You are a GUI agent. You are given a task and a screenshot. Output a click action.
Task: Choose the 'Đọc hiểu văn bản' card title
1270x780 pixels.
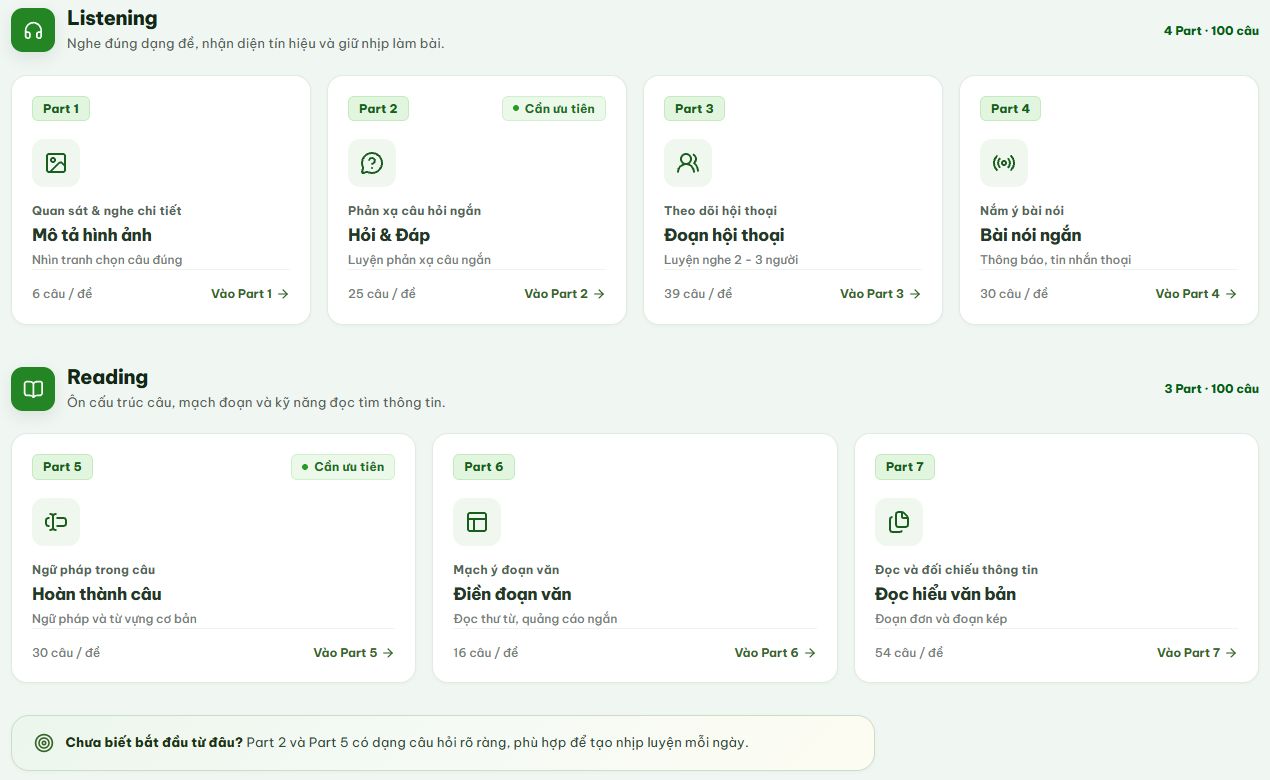pyautogui.click(x=945, y=594)
